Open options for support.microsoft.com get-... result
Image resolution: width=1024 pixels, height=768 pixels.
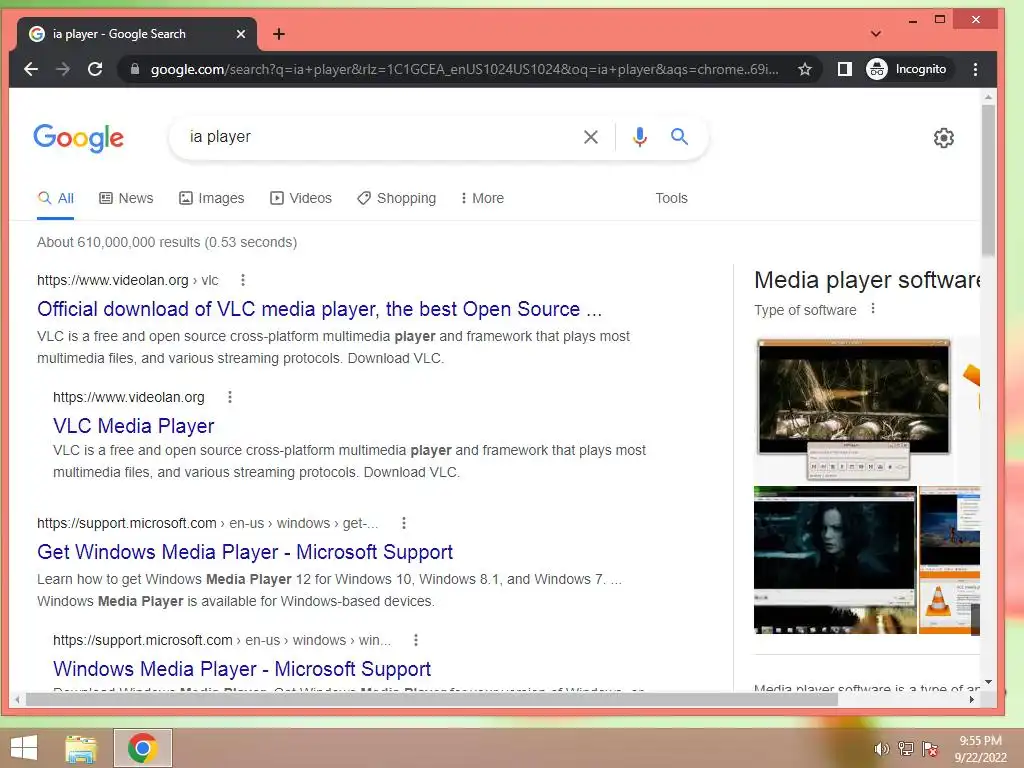404,523
